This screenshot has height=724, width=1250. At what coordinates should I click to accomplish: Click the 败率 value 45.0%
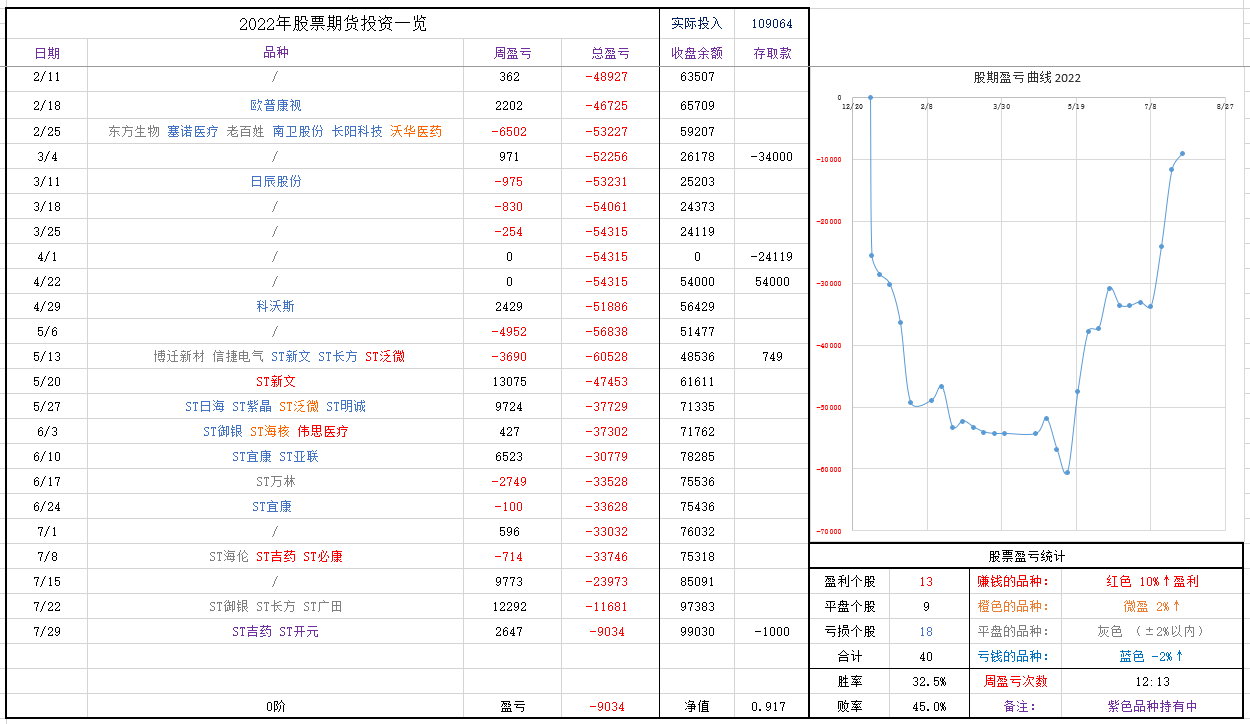[929, 706]
